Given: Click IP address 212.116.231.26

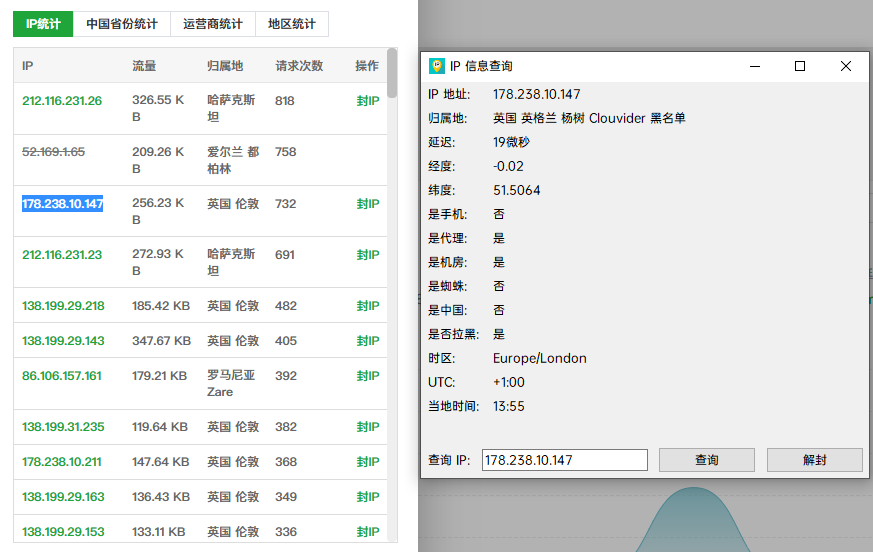Looking at the screenshot, I should pos(62,101).
